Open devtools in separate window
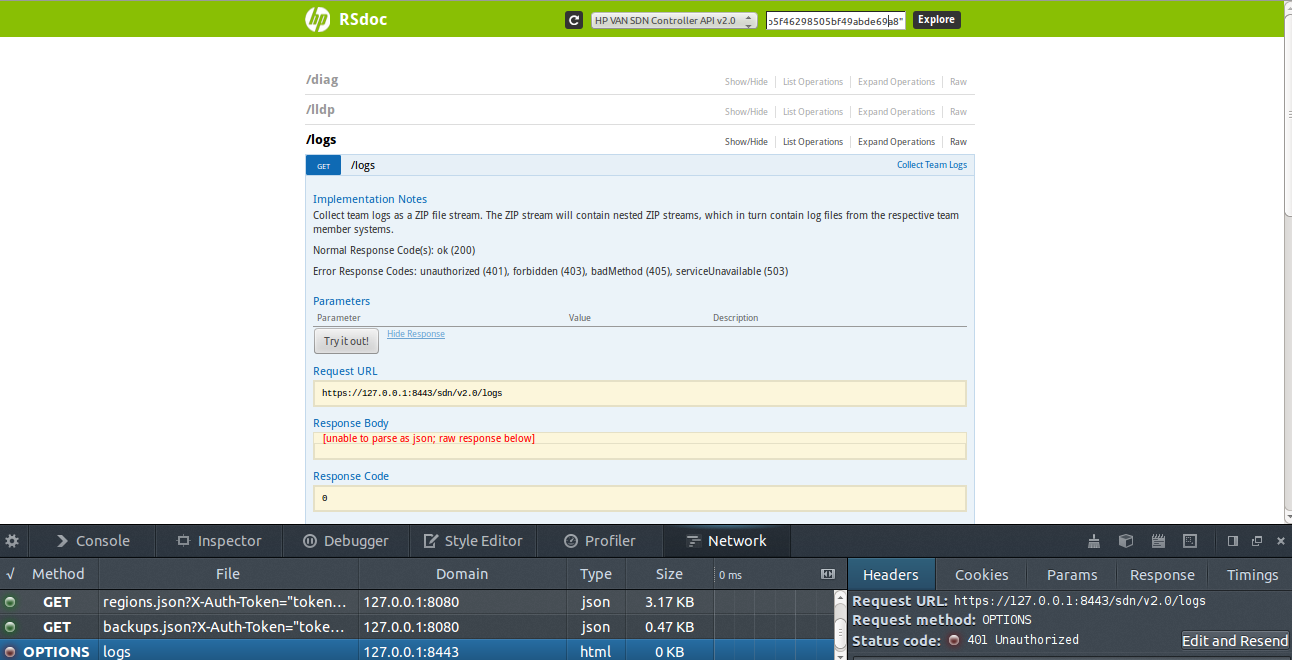This screenshot has width=1292, height=660. pyautogui.click(x=1257, y=541)
